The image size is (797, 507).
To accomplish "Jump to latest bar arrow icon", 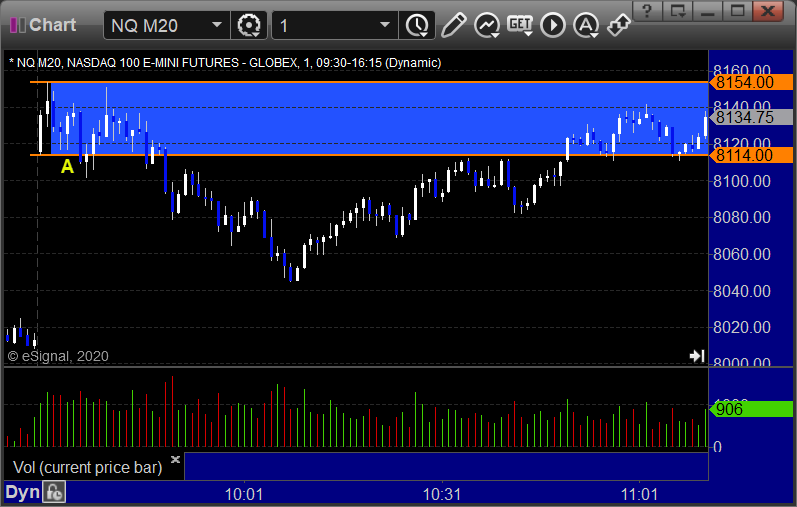I will 697,356.
